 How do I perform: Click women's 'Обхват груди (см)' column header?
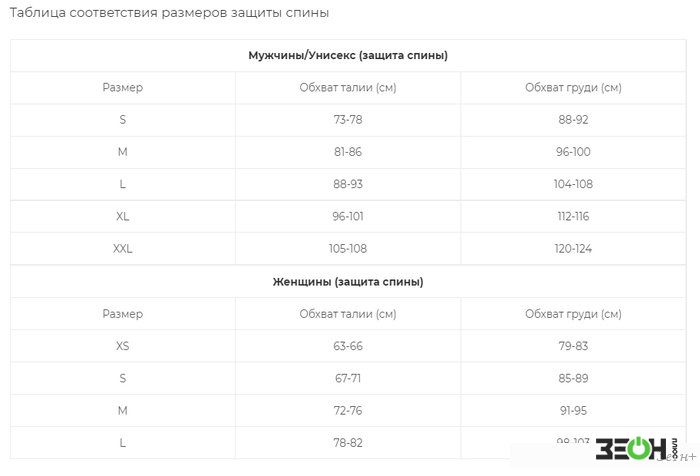pos(573,314)
